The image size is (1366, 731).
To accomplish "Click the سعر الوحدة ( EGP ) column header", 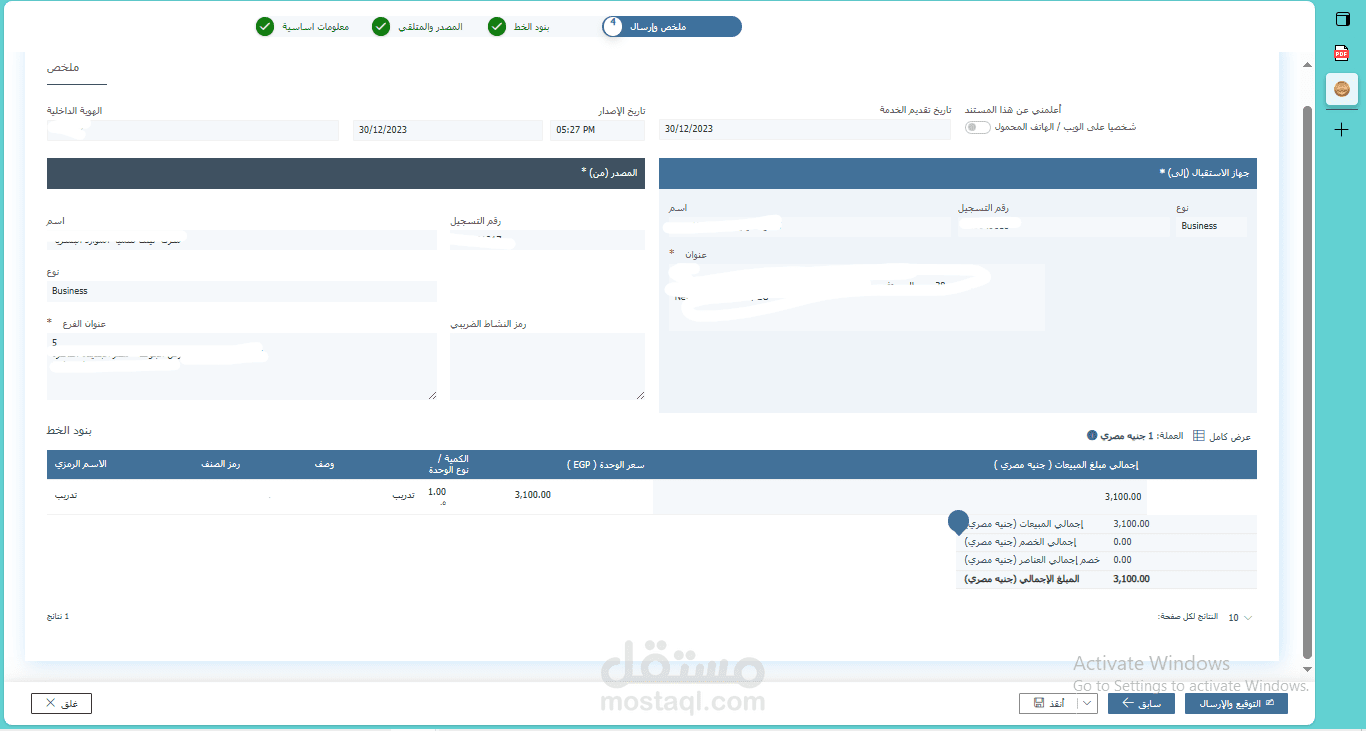I will point(604,465).
